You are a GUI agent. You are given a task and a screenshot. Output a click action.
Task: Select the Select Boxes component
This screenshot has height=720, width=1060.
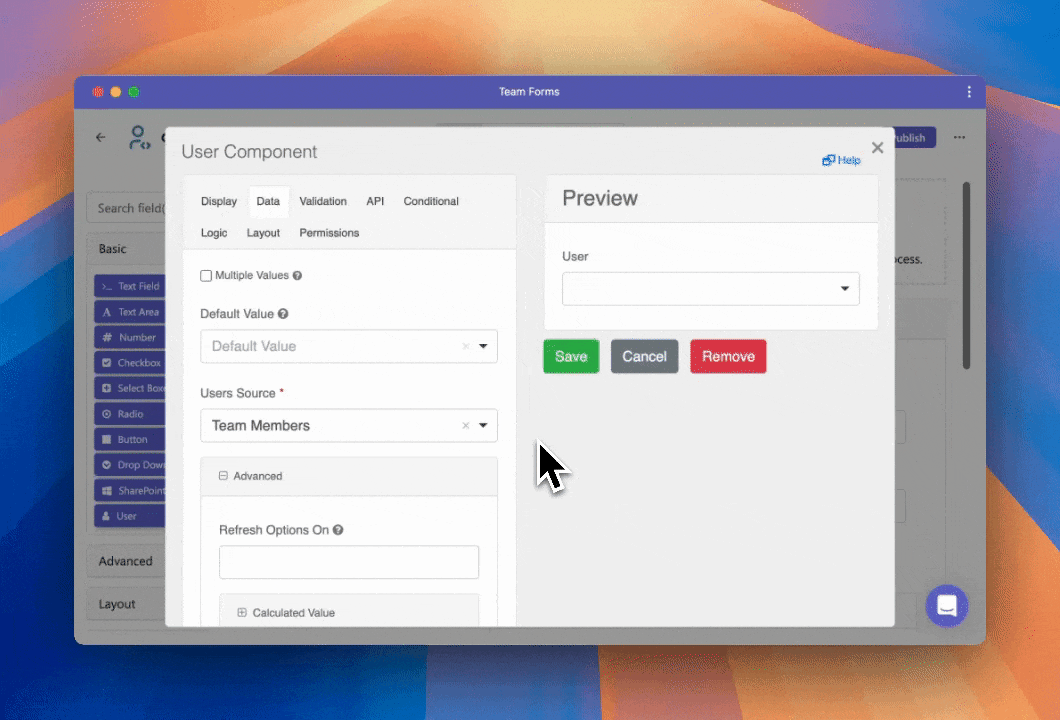pyautogui.click(x=130, y=389)
